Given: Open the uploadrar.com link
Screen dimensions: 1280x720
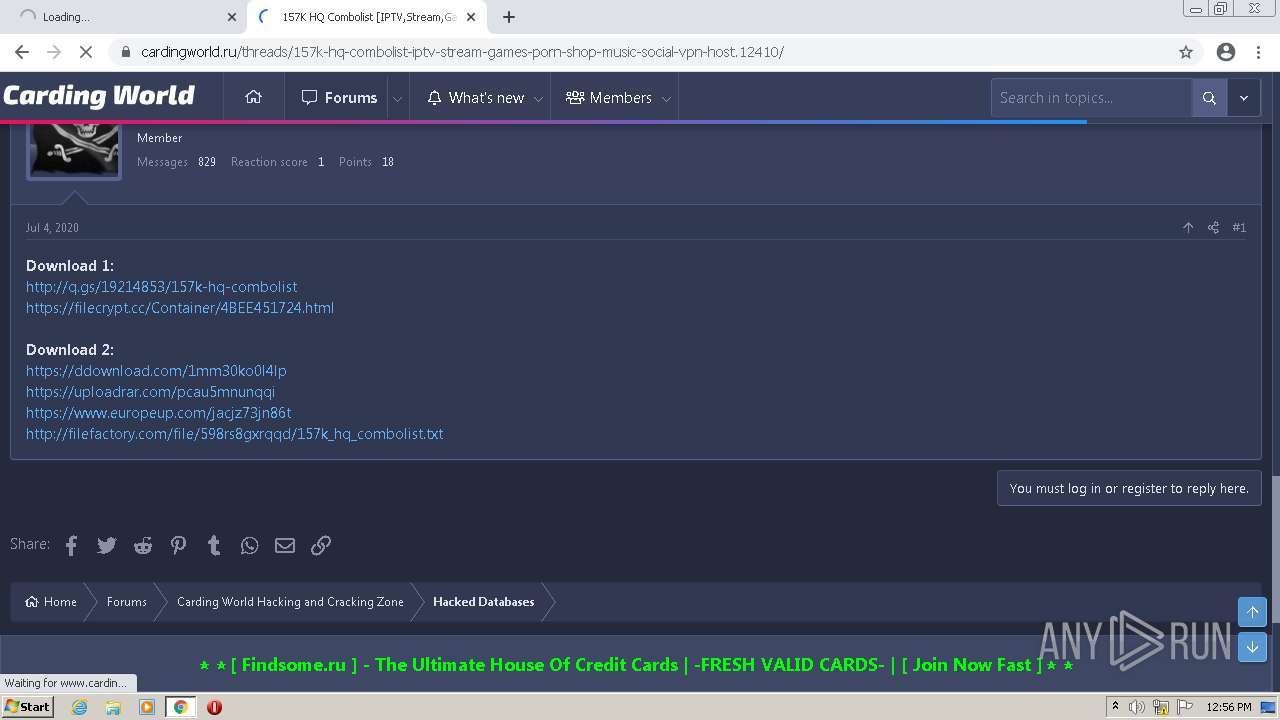Looking at the screenshot, I should pyautogui.click(x=150, y=391).
